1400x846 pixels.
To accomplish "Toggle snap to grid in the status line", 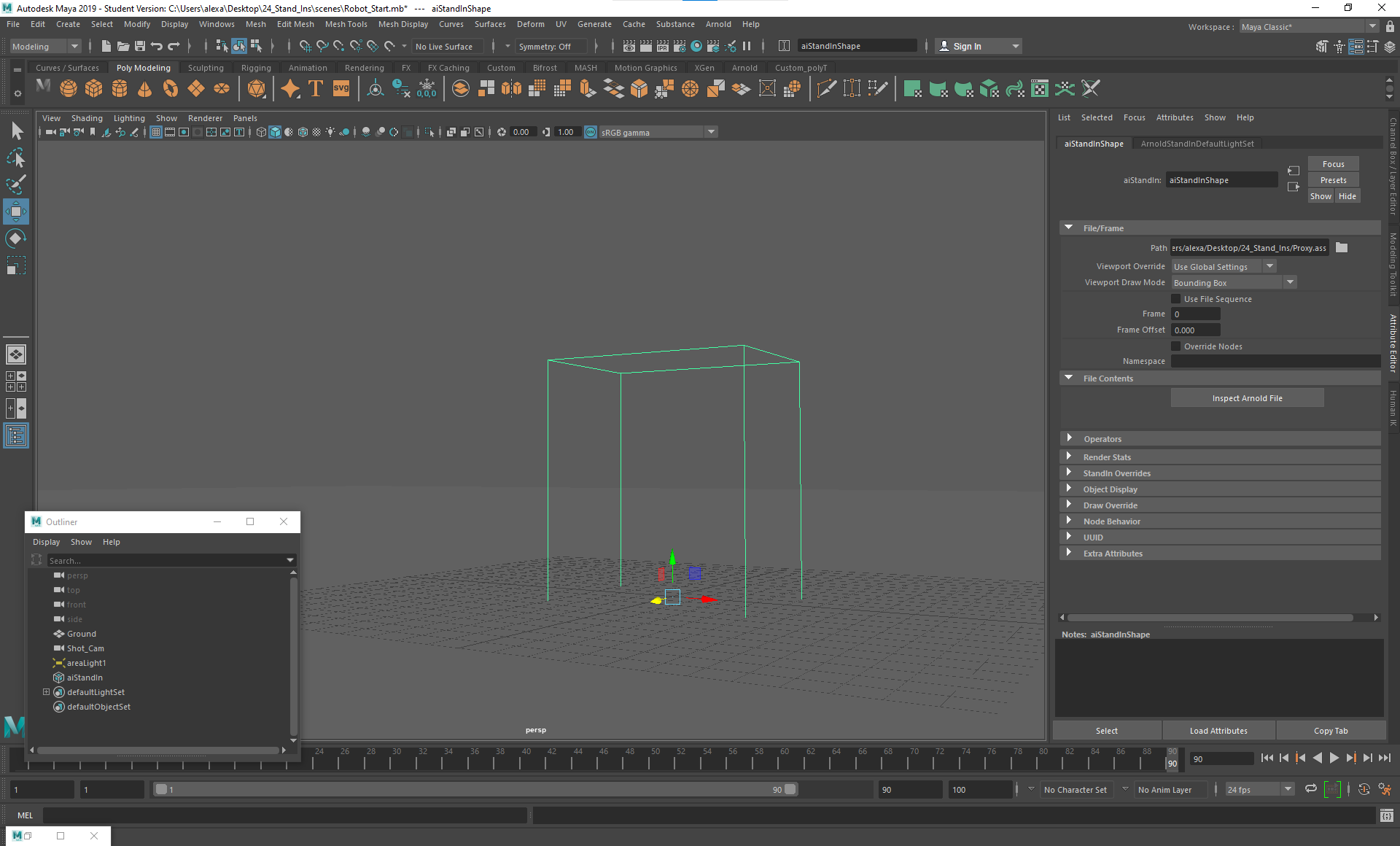I will [x=306, y=46].
